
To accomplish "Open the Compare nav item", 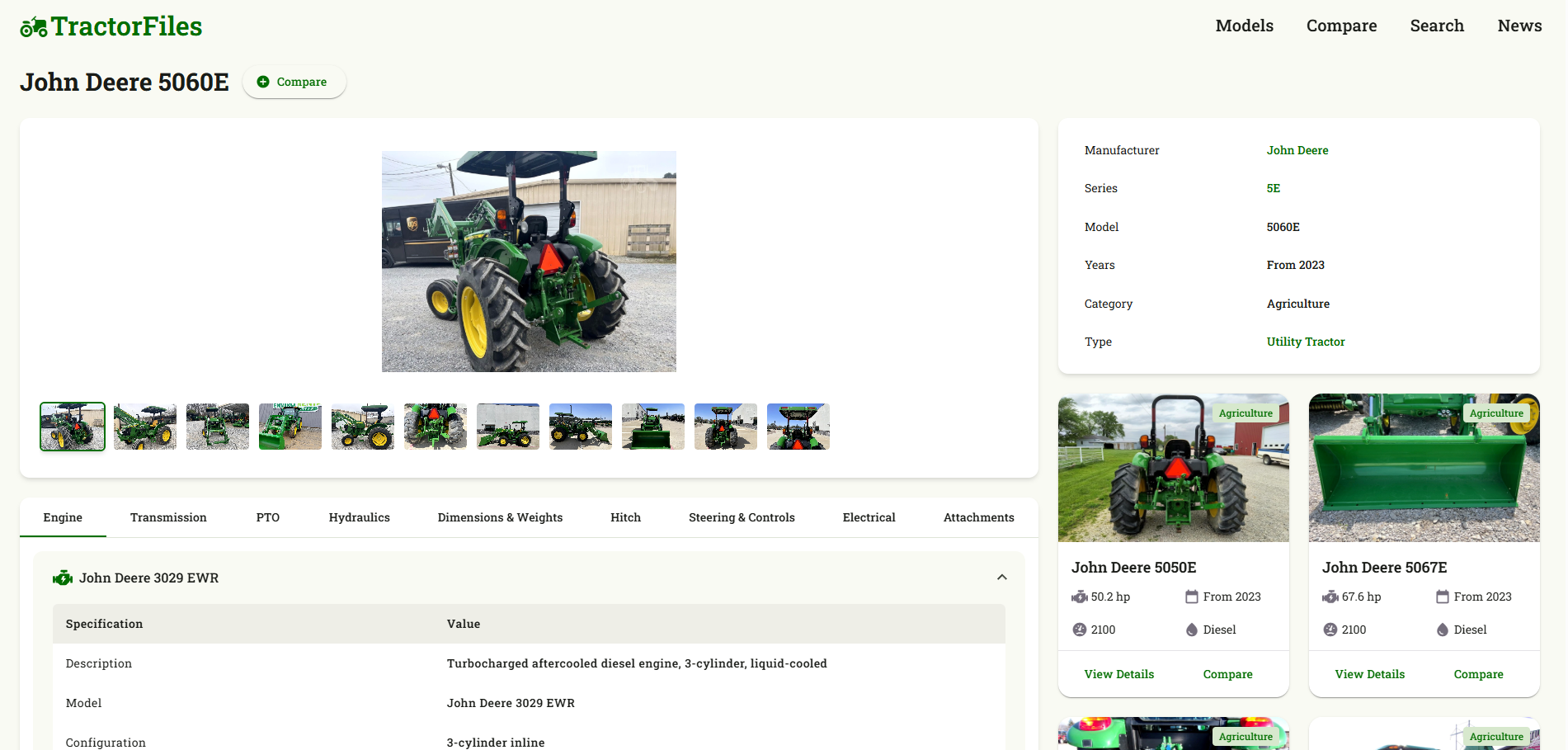I will pos(1341,26).
